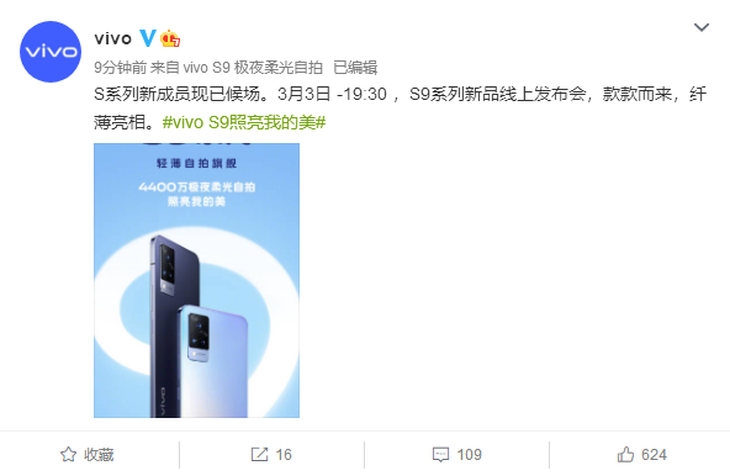The width and height of the screenshot is (730, 476).
Task: Click the 收藏 favorite text button
Action: [x=99, y=454]
